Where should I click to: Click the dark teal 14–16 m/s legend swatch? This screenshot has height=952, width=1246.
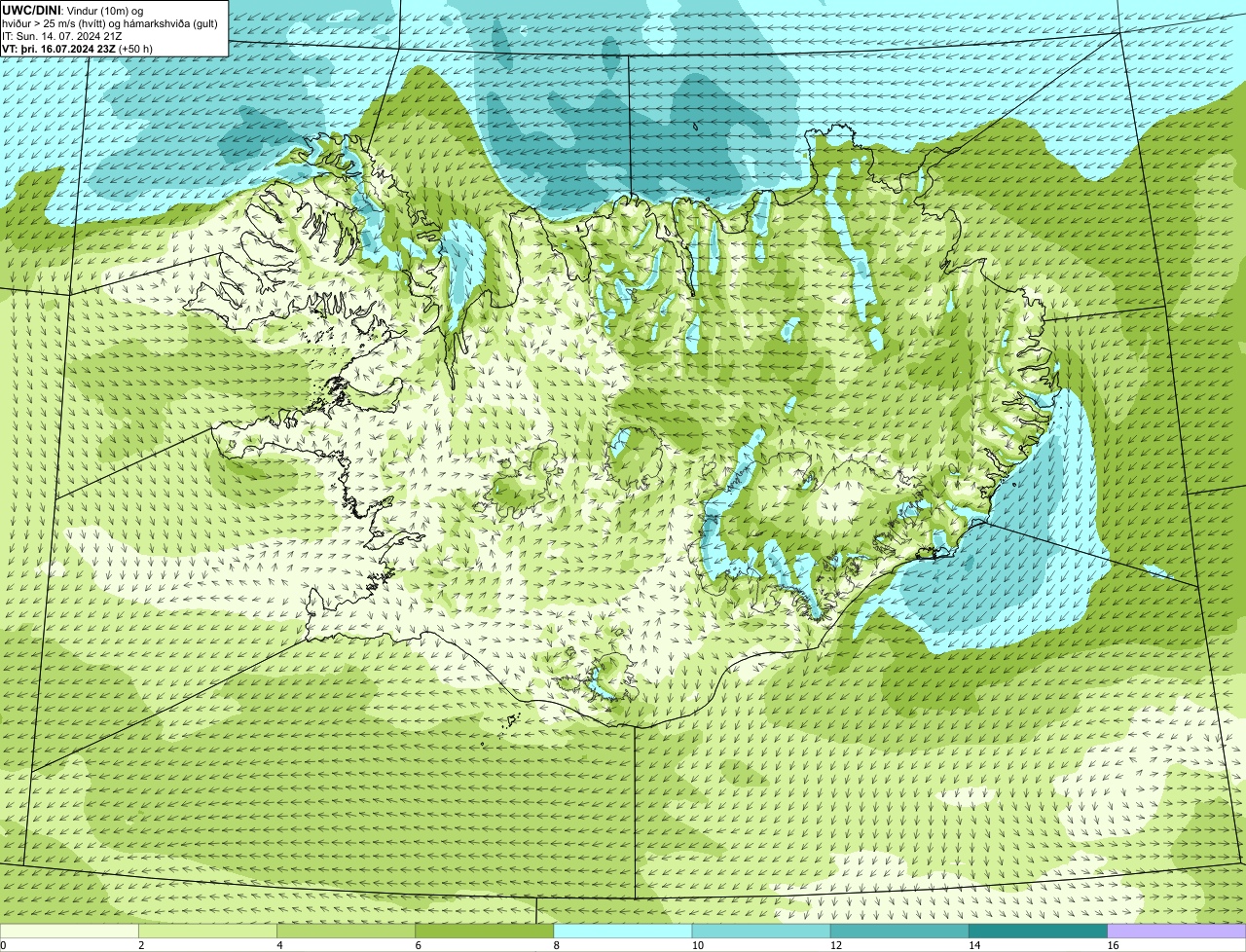point(1038,932)
